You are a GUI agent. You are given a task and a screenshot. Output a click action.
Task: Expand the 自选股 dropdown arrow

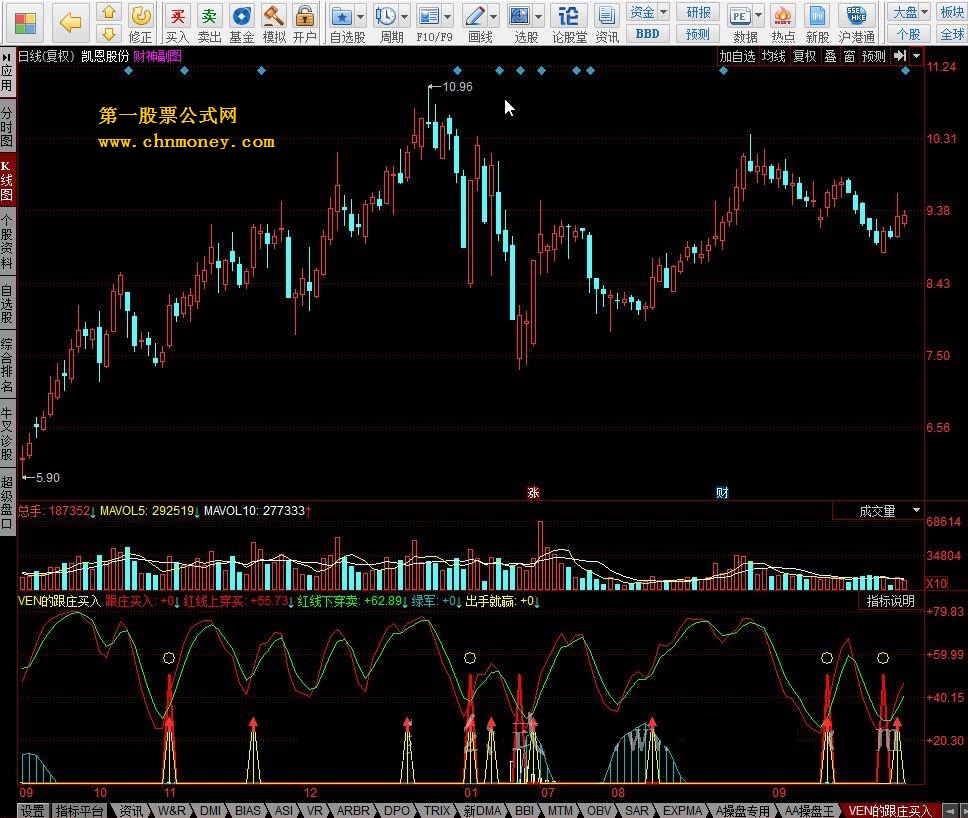point(361,17)
